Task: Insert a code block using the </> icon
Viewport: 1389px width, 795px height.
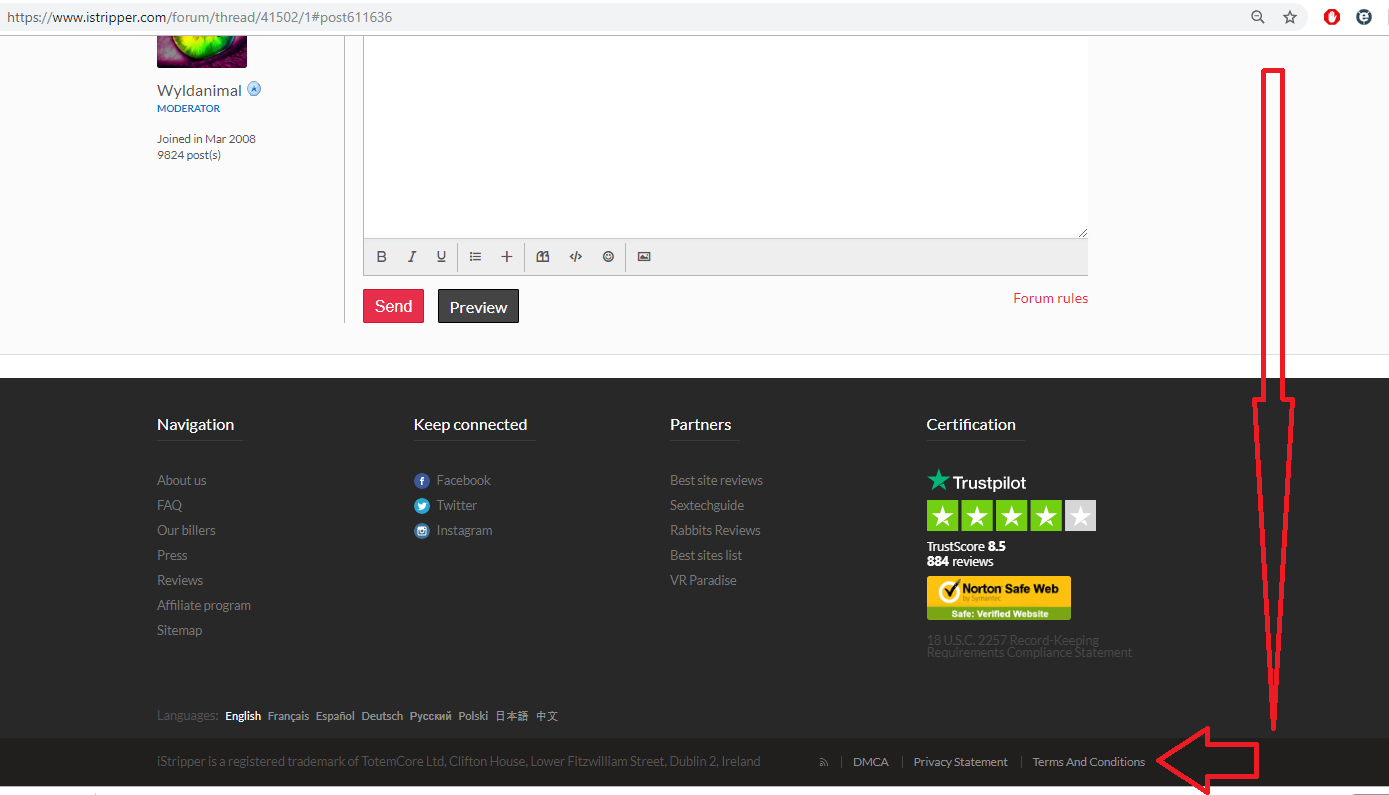Action: [x=576, y=257]
